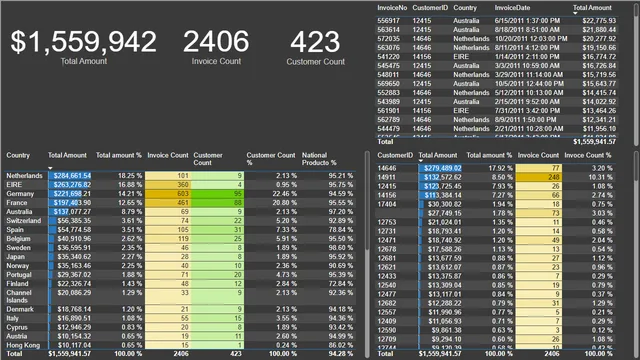The height and width of the screenshot is (360, 640).
Task: Click the Japan country row
Action: 180,256
